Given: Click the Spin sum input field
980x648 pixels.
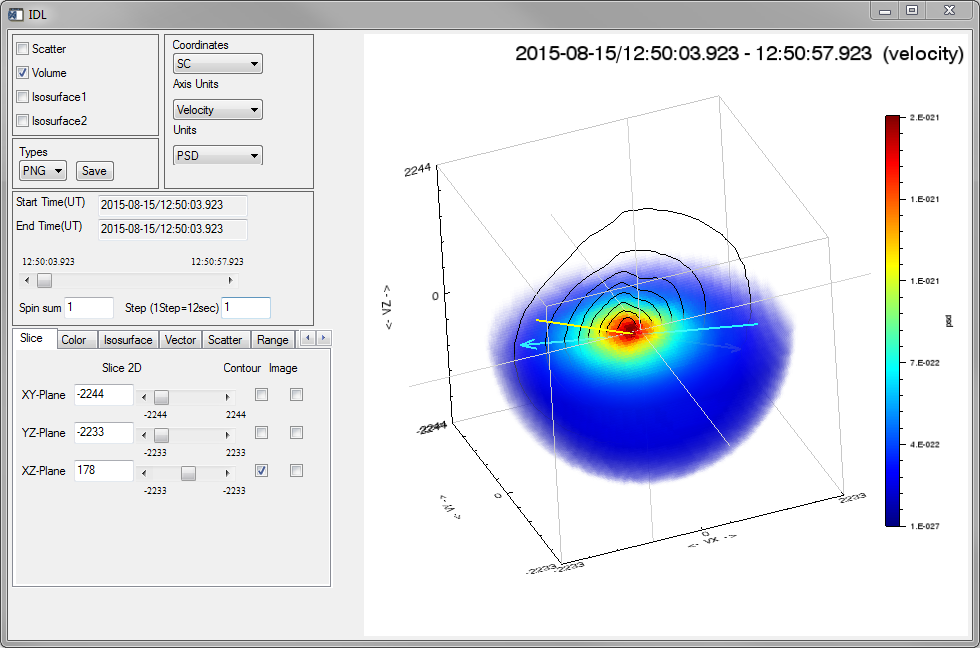Looking at the screenshot, I should 90,308.
